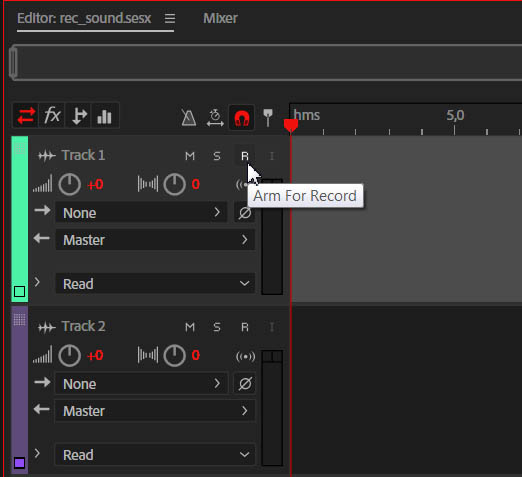Image resolution: width=522 pixels, height=477 pixels.
Task: Show the Sends track view
Action: tap(79, 116)
